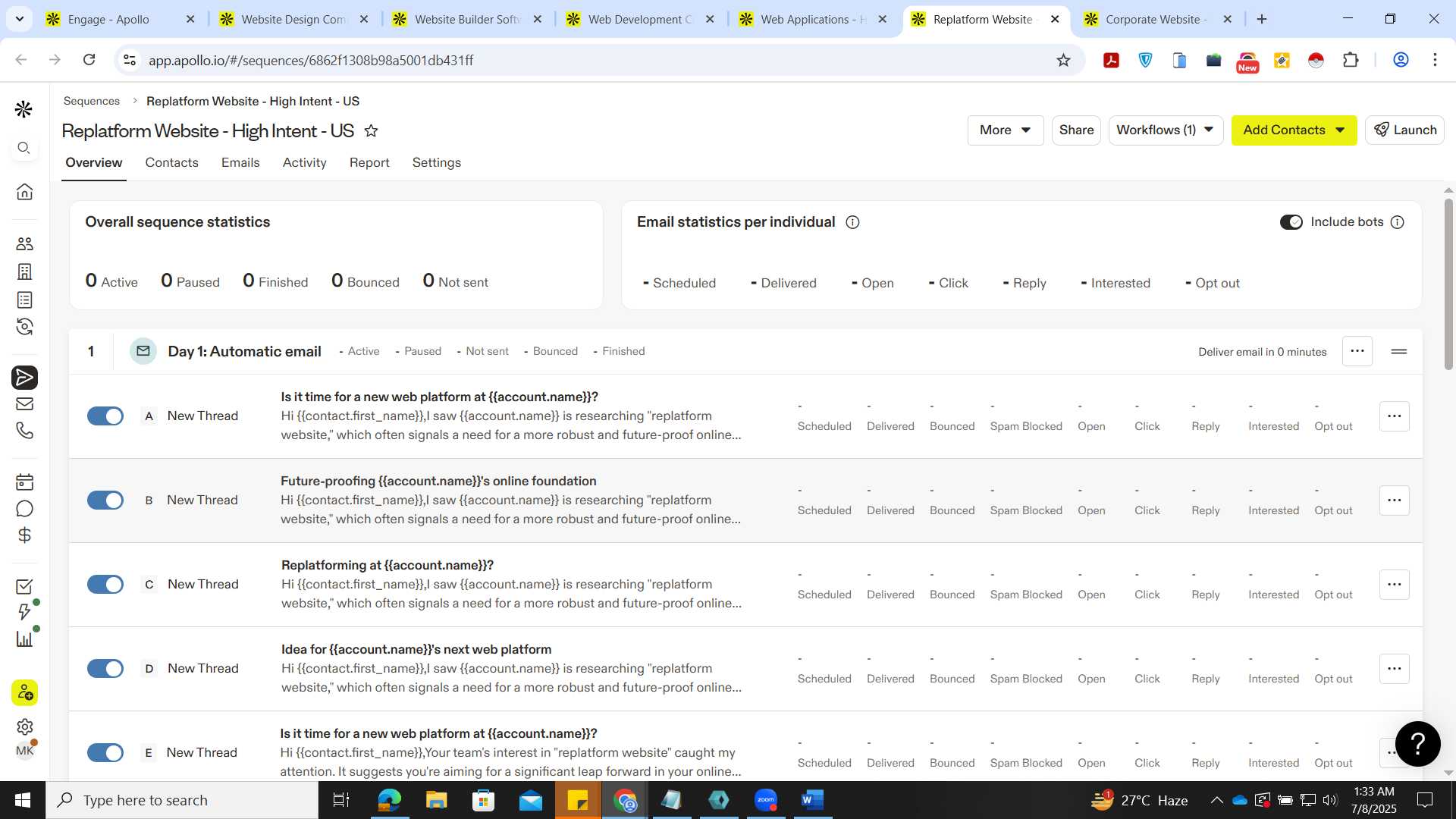Switch to the Settings tab
Image resolution: width=1456 pixels, height=819 pixels.
pos(436,162)
